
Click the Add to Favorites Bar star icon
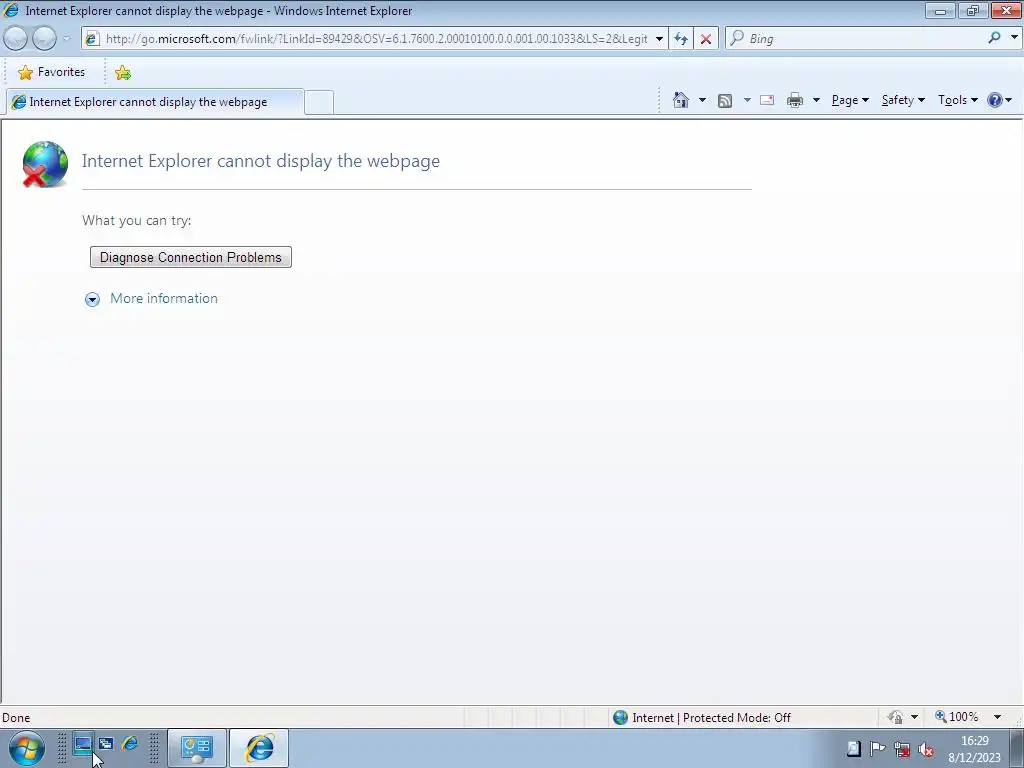[x=123, y=72]
